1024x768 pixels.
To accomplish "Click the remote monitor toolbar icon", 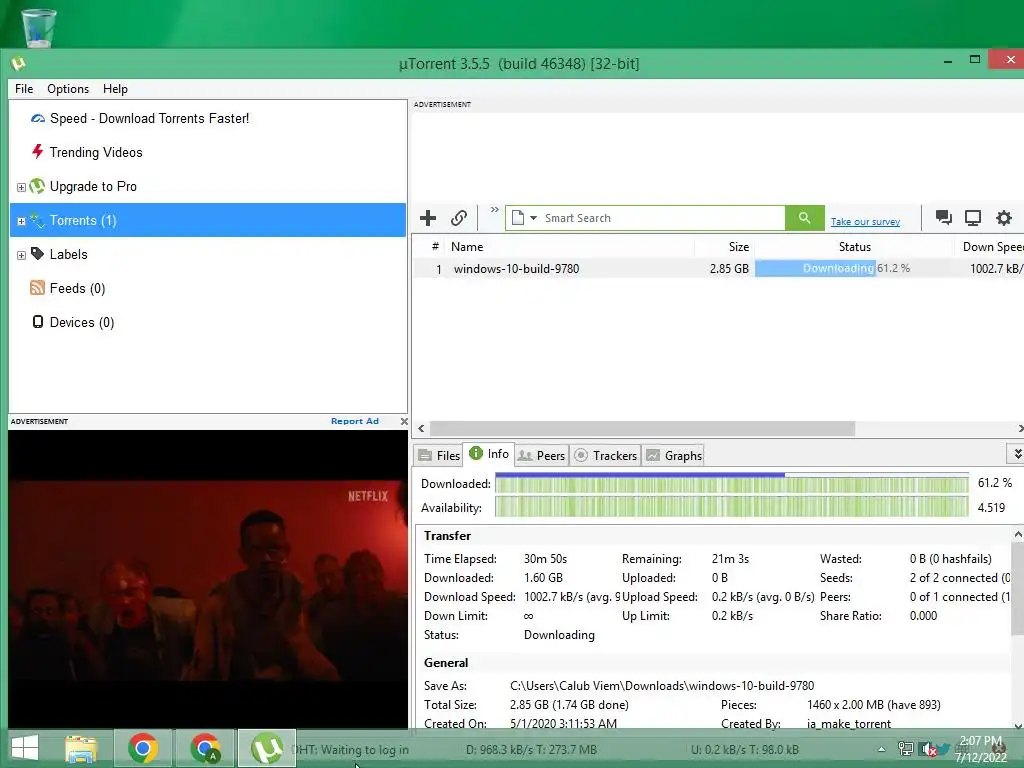I will [973, 217].
